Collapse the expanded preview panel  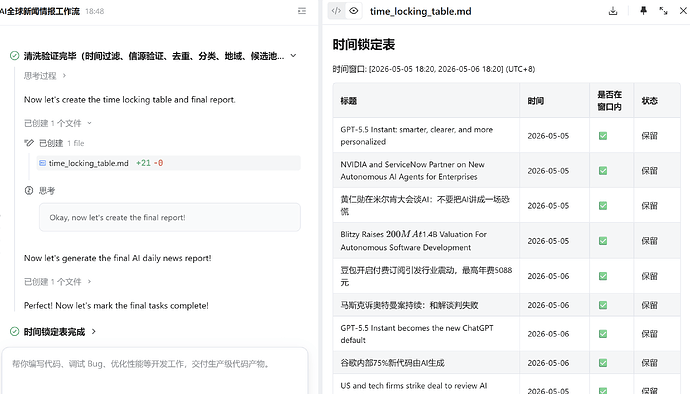tap(664, 11)
